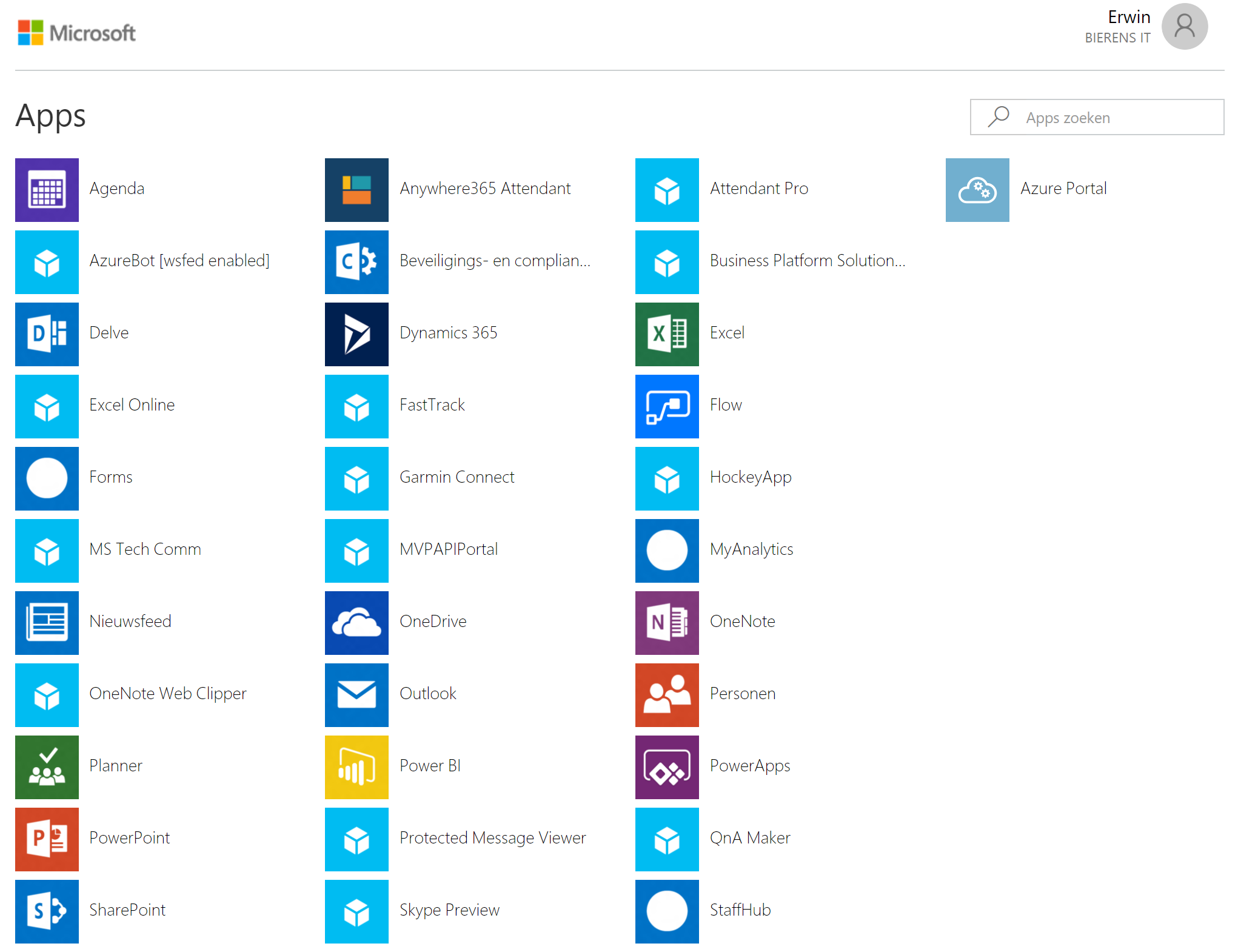Click the OneNote Web Clipper label
Viewport: 1238px width, 952px height.
168,694
